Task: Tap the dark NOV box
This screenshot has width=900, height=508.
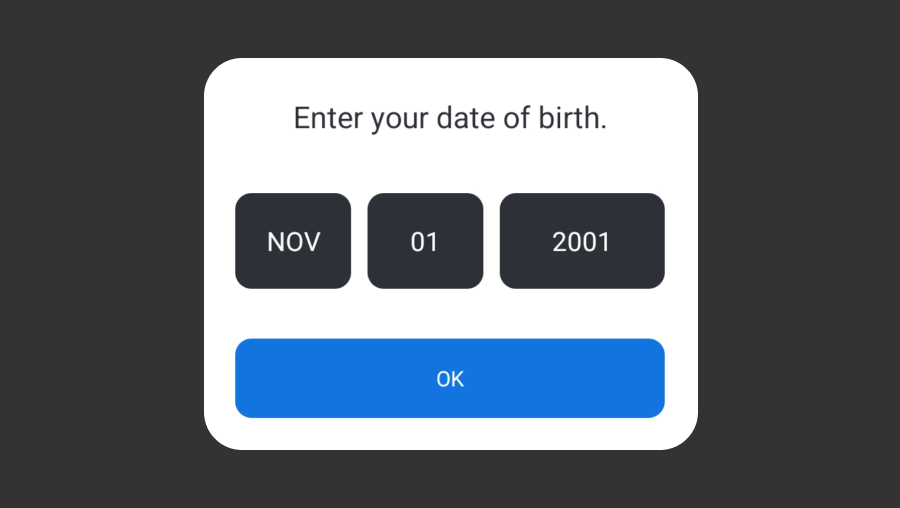Action: click(293, 241)
